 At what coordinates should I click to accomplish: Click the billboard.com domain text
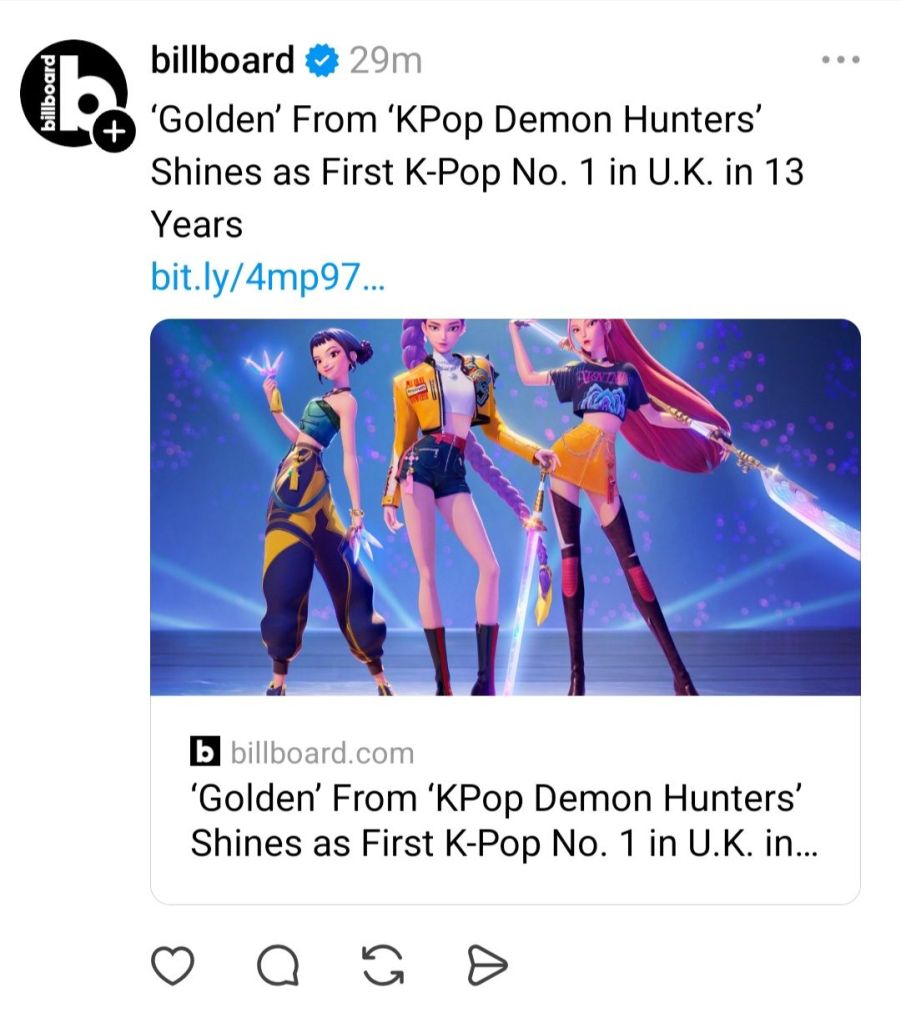pyautogui.click(x=321, y=752)
